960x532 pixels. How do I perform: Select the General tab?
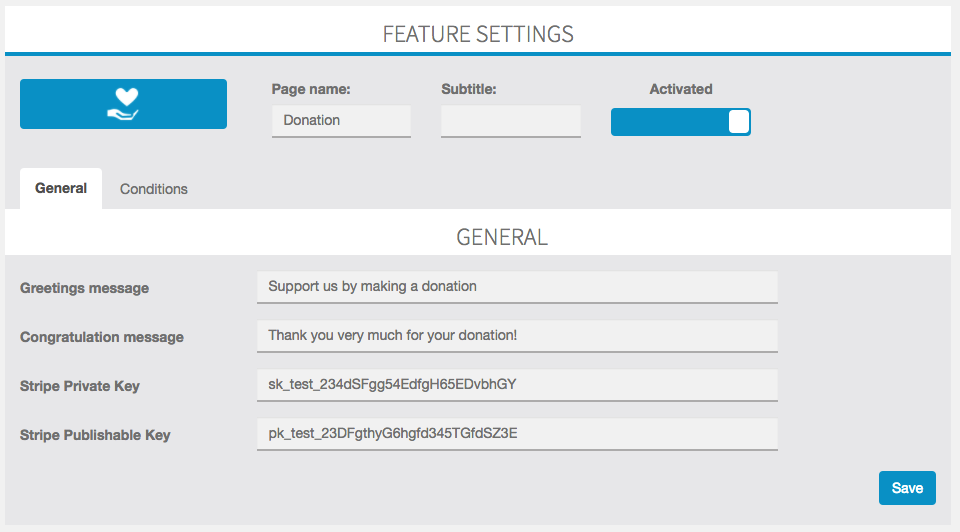[61, 189]
